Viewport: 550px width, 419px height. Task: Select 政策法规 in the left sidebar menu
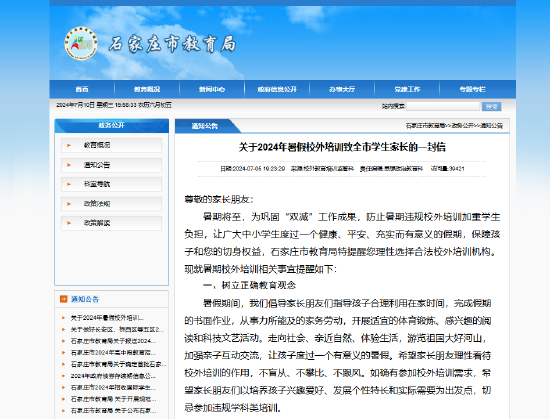tap(112, 204)
